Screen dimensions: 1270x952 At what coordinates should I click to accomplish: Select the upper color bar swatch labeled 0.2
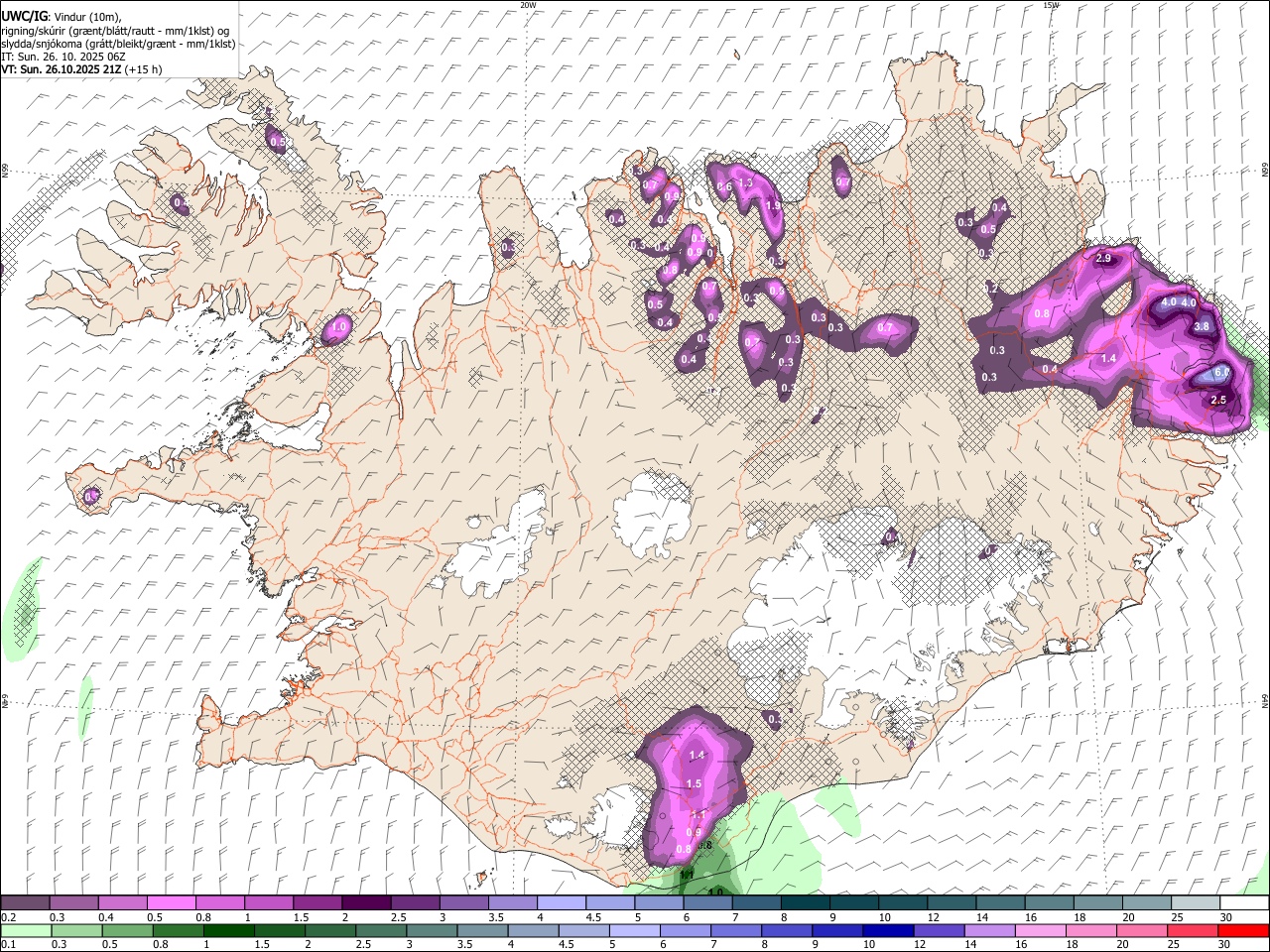(25, 902)
